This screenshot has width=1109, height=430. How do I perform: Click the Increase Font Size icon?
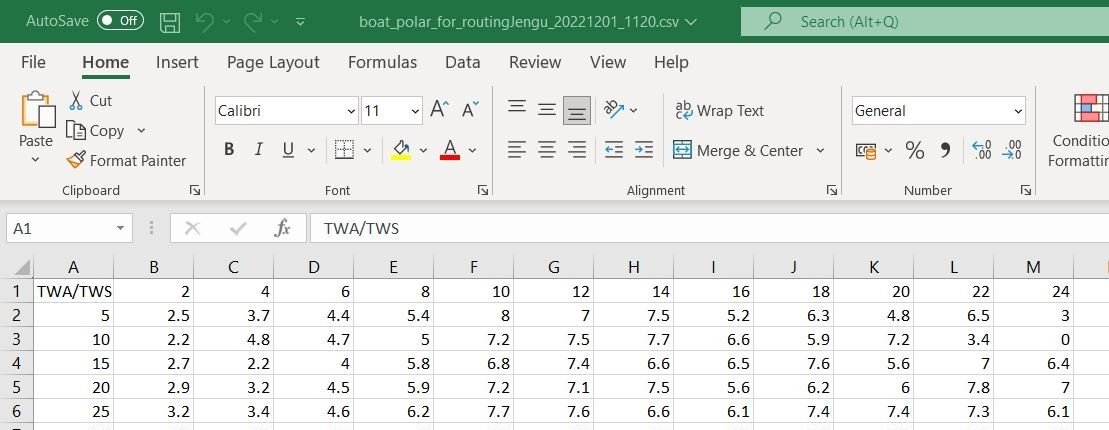click(439, 111)
